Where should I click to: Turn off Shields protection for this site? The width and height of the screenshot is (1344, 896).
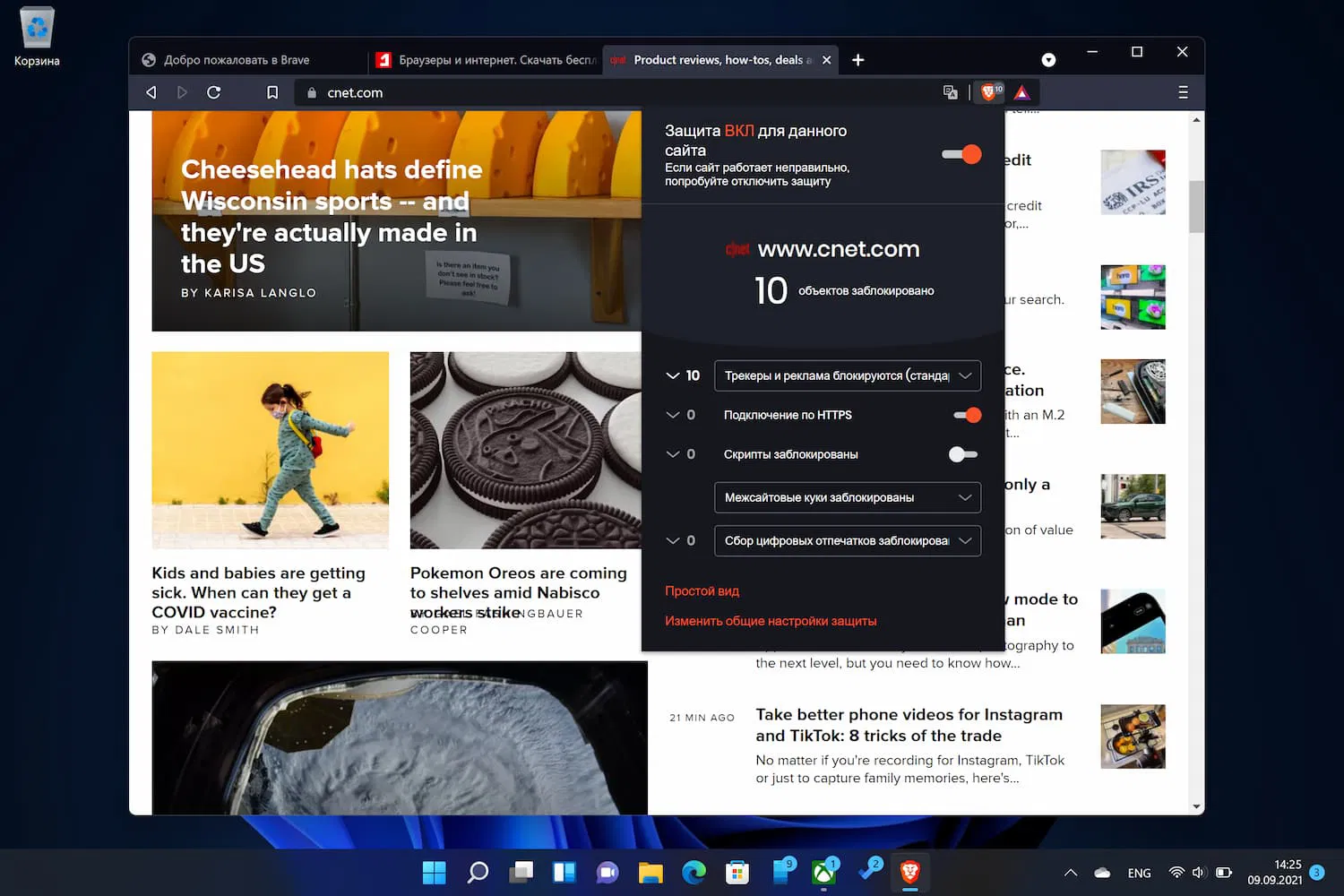pyautogui.click(x=961, y=154)
